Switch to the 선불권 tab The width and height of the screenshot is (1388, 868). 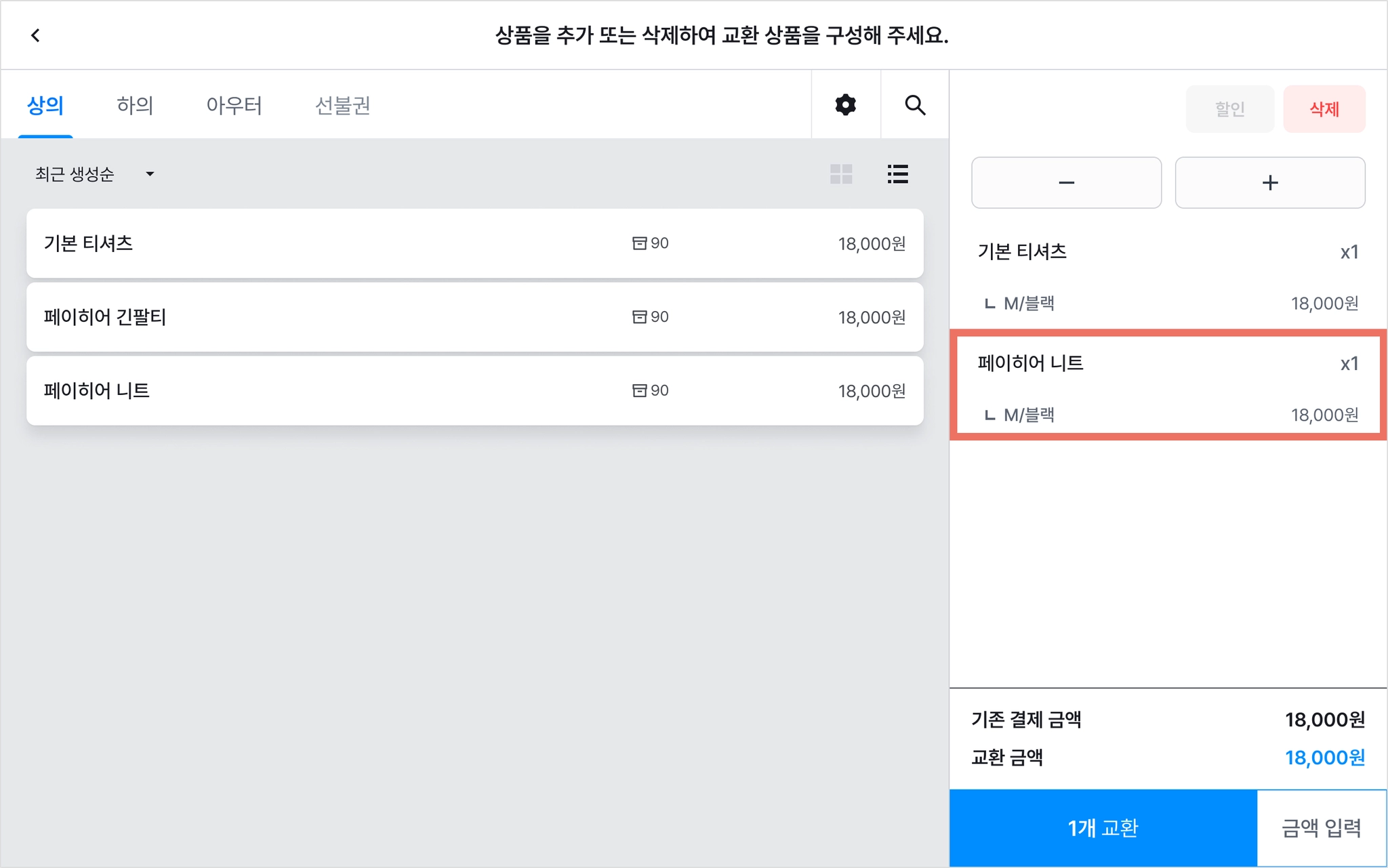[x=342, y=105]
